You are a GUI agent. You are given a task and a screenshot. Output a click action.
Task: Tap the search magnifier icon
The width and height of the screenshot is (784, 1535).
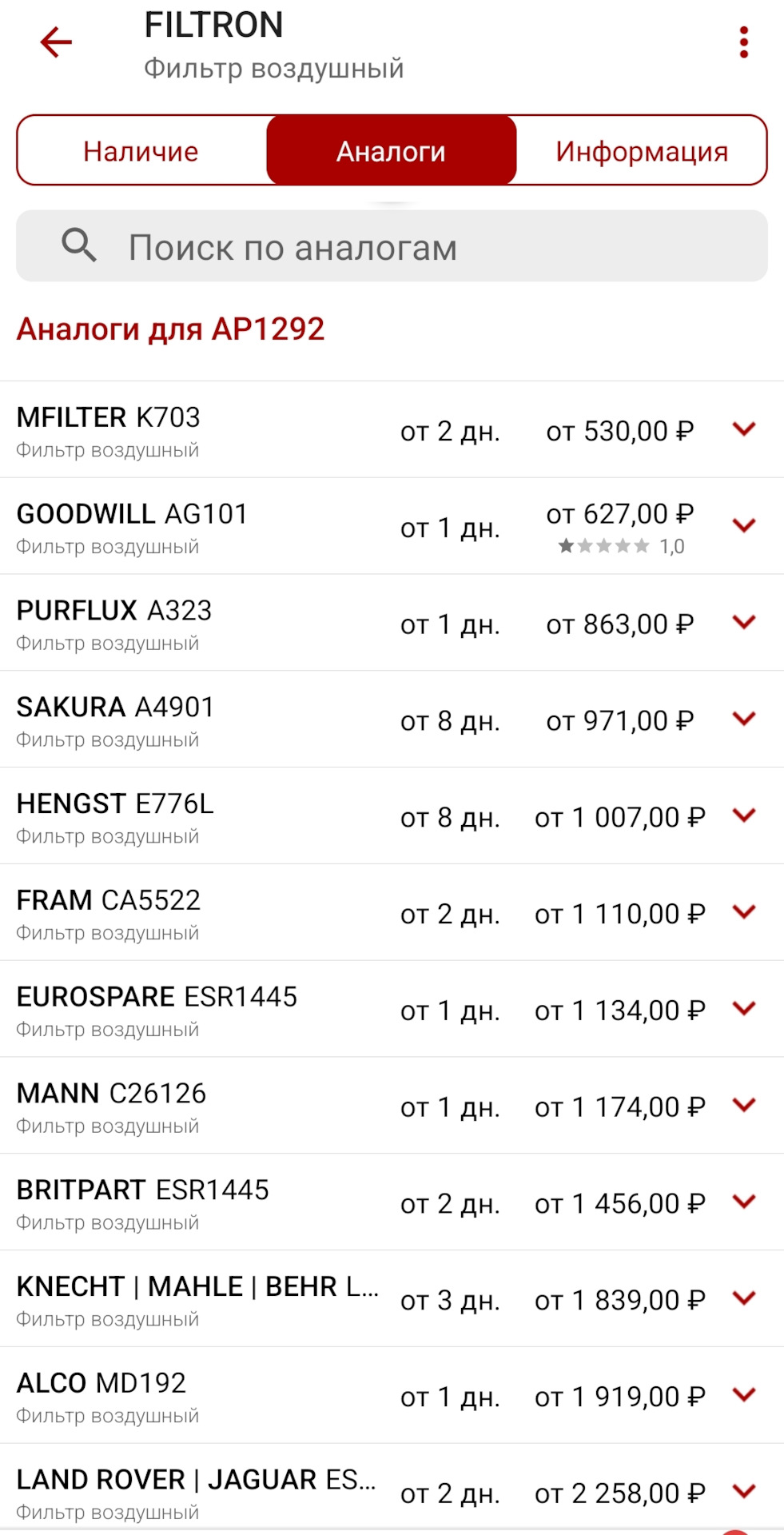pos(79,245)
